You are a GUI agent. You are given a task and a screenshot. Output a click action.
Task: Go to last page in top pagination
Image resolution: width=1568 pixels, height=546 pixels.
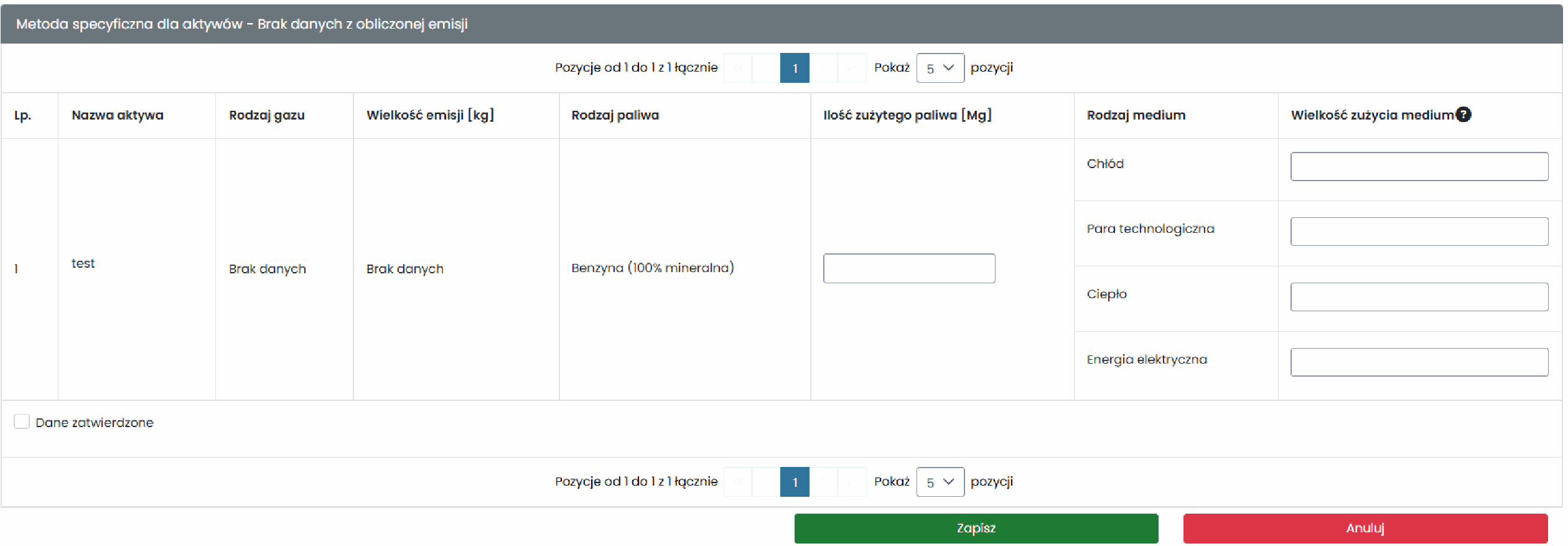pyautogui.click(x=852, y=68)
